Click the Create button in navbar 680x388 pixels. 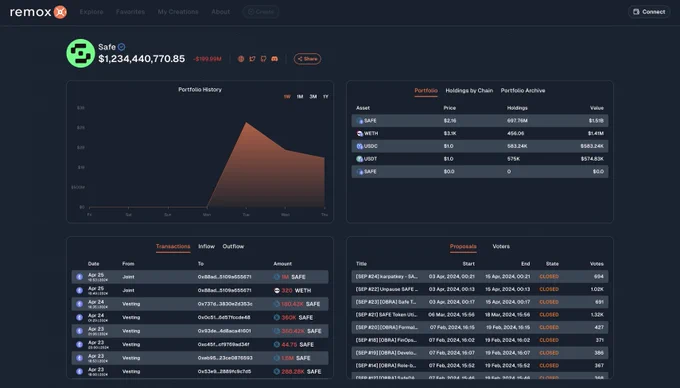pos(261,12)
